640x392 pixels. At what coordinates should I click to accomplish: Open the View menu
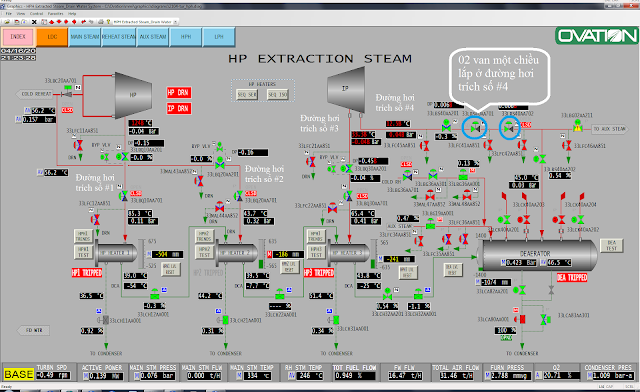[x=21, y=13]
